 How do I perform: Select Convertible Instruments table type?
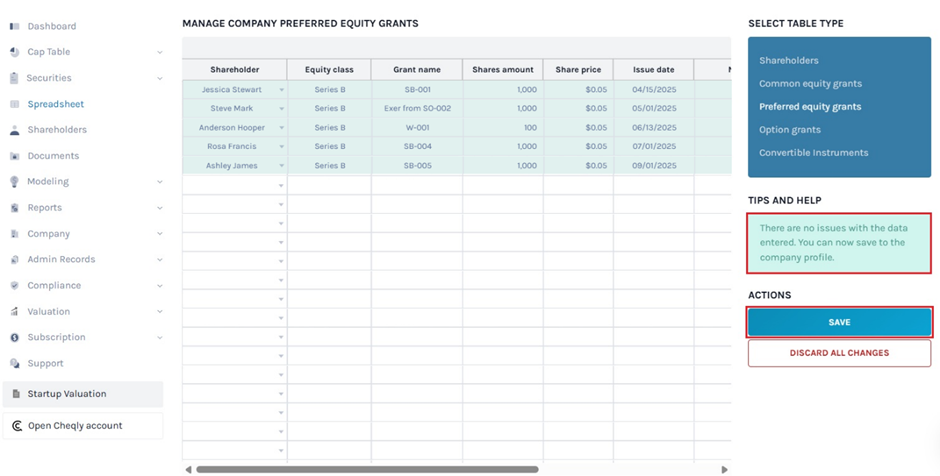click(x=813, y=153)
